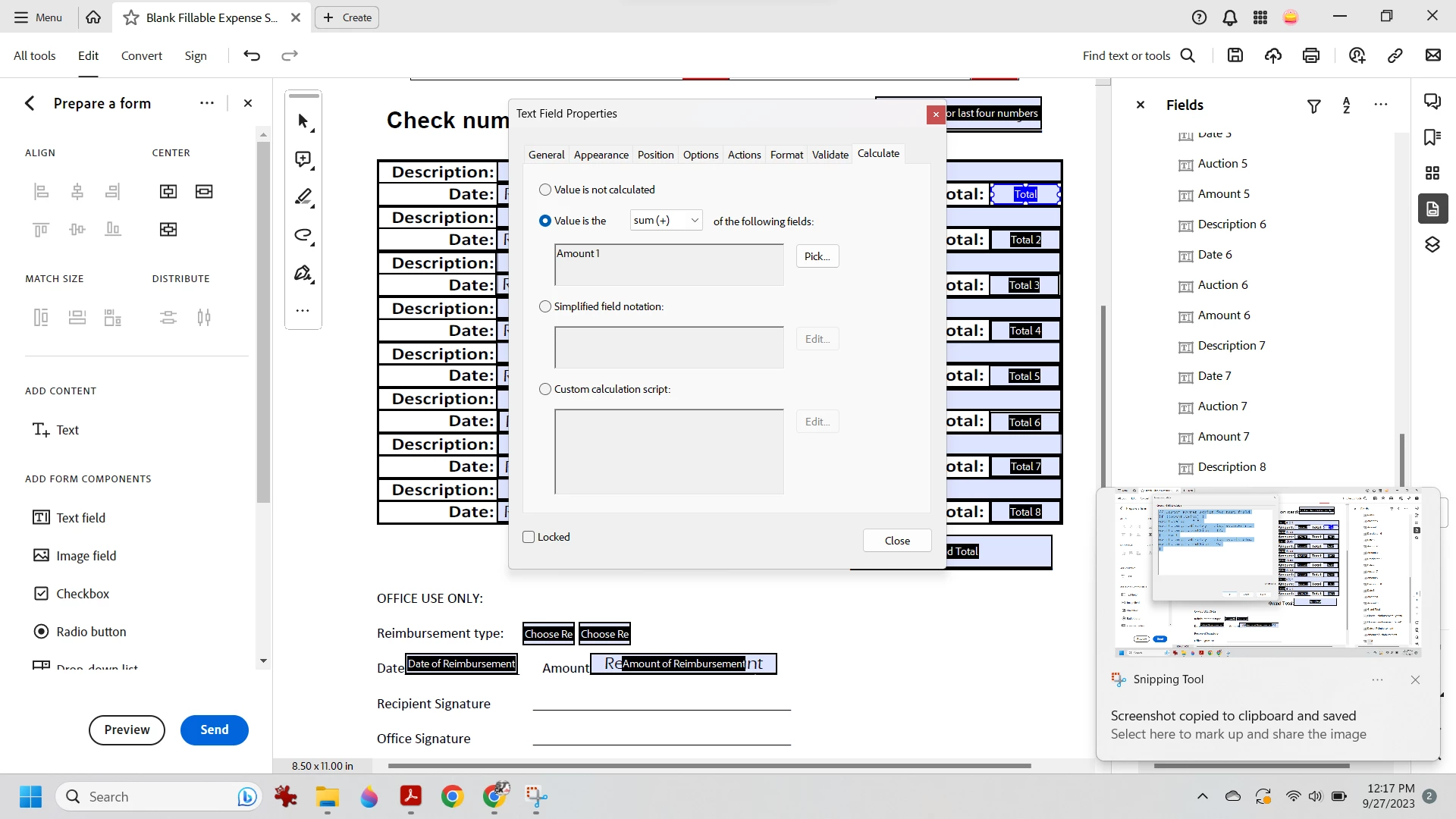Image resolution: width=1456 pixels, height=819 pixels.
Task: Click the print document icon
Action: tap(1311, 55)
